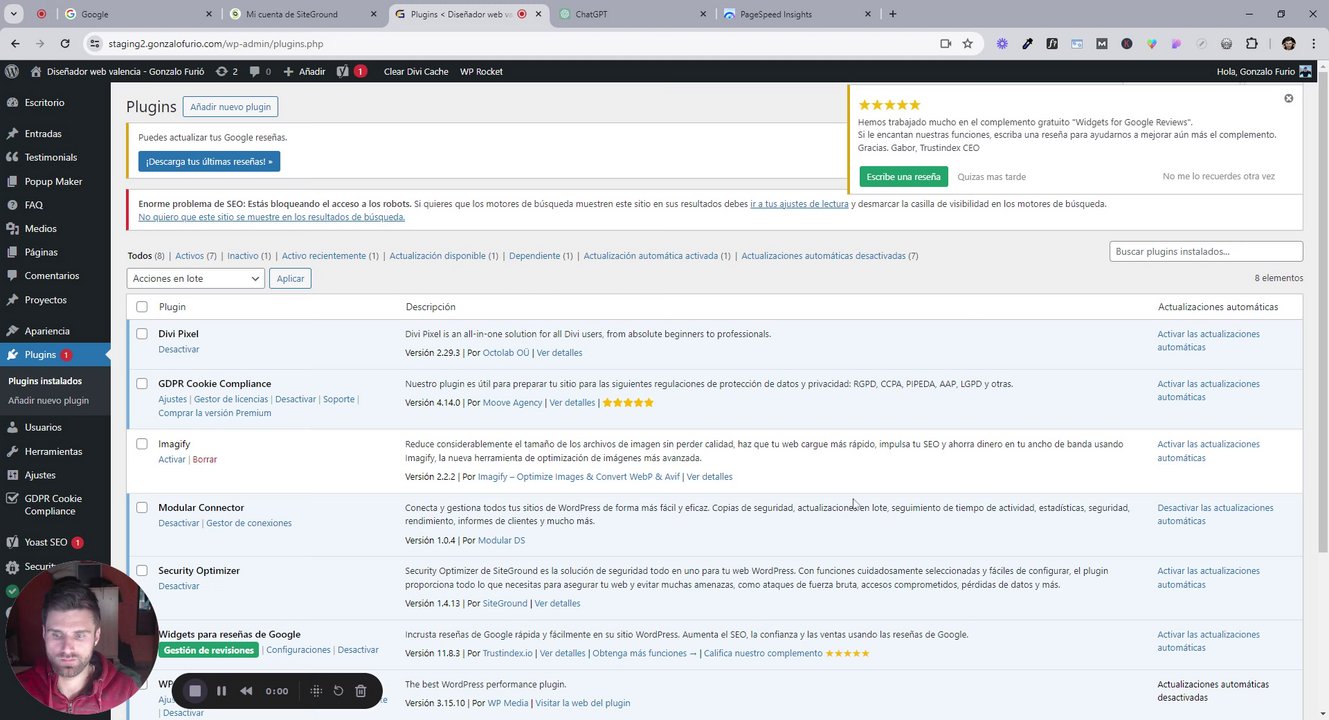1329x720 pixels.
Task: Open the Hola, Gonzalo Furio account menu
Action: pos(1263,72)
